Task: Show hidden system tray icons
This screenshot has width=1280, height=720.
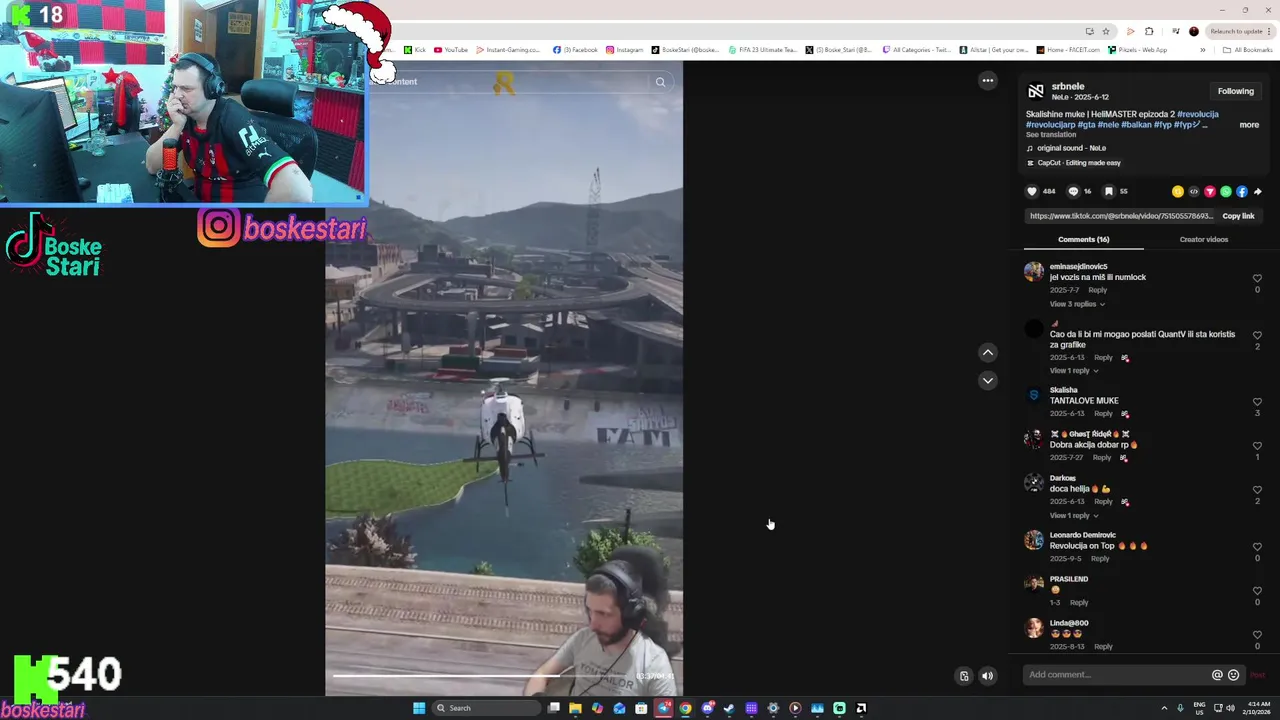Action: pyautogui.click(x=1164, y=708)
